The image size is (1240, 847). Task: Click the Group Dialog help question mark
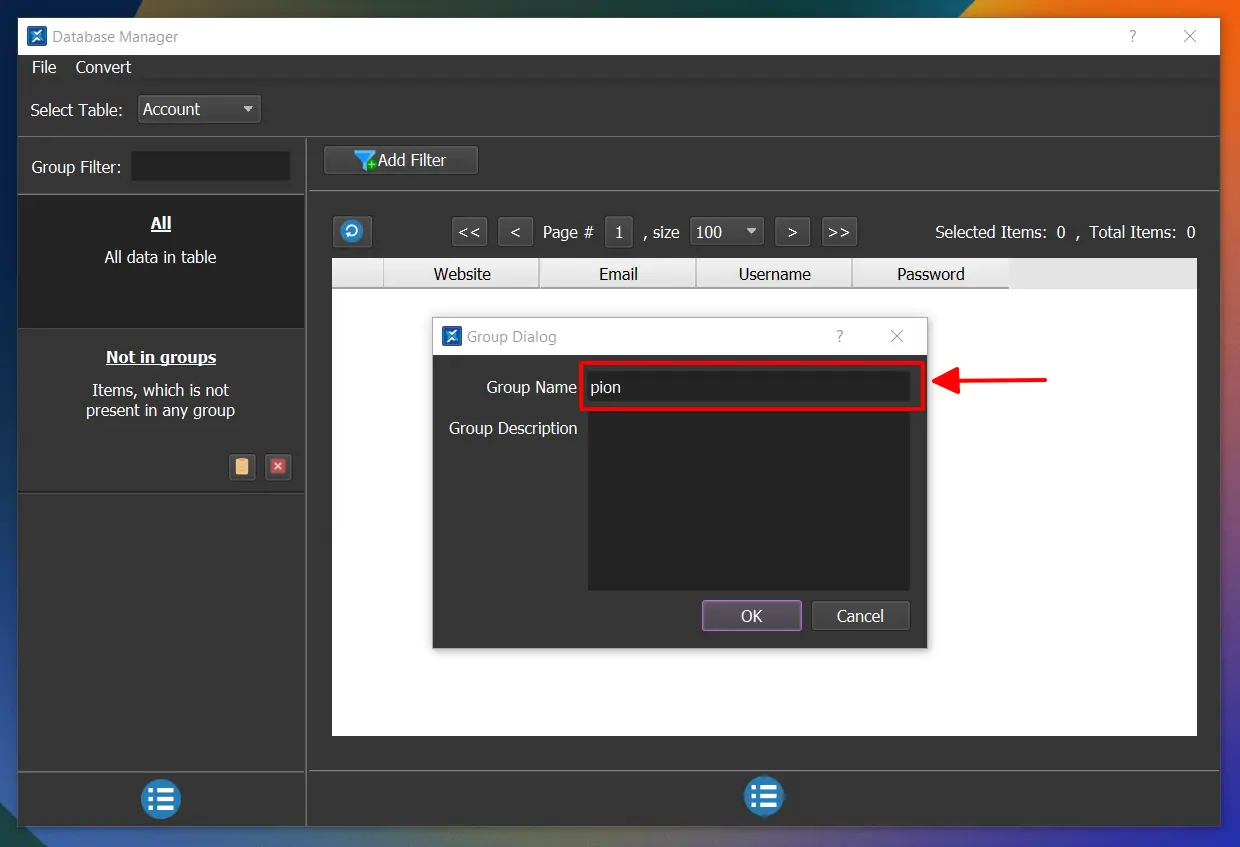[x=839, y=336]
